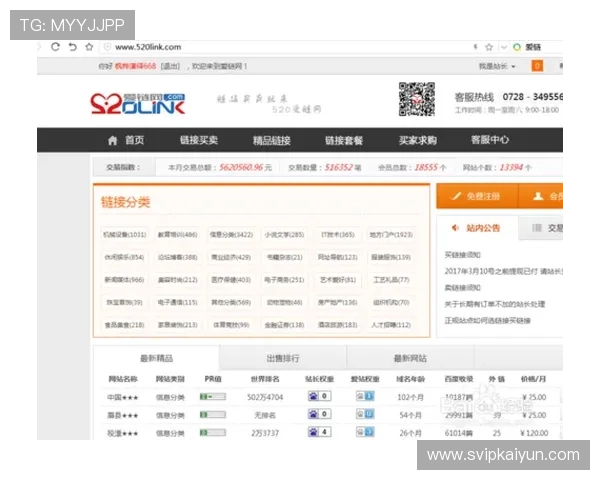Open the 我是站长 dropdown

point(497,66)
